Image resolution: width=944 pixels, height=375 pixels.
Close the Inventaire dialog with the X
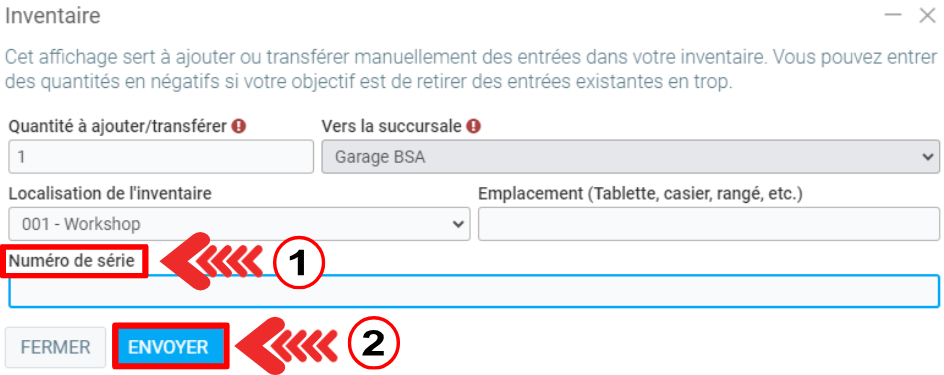[927, 16]
